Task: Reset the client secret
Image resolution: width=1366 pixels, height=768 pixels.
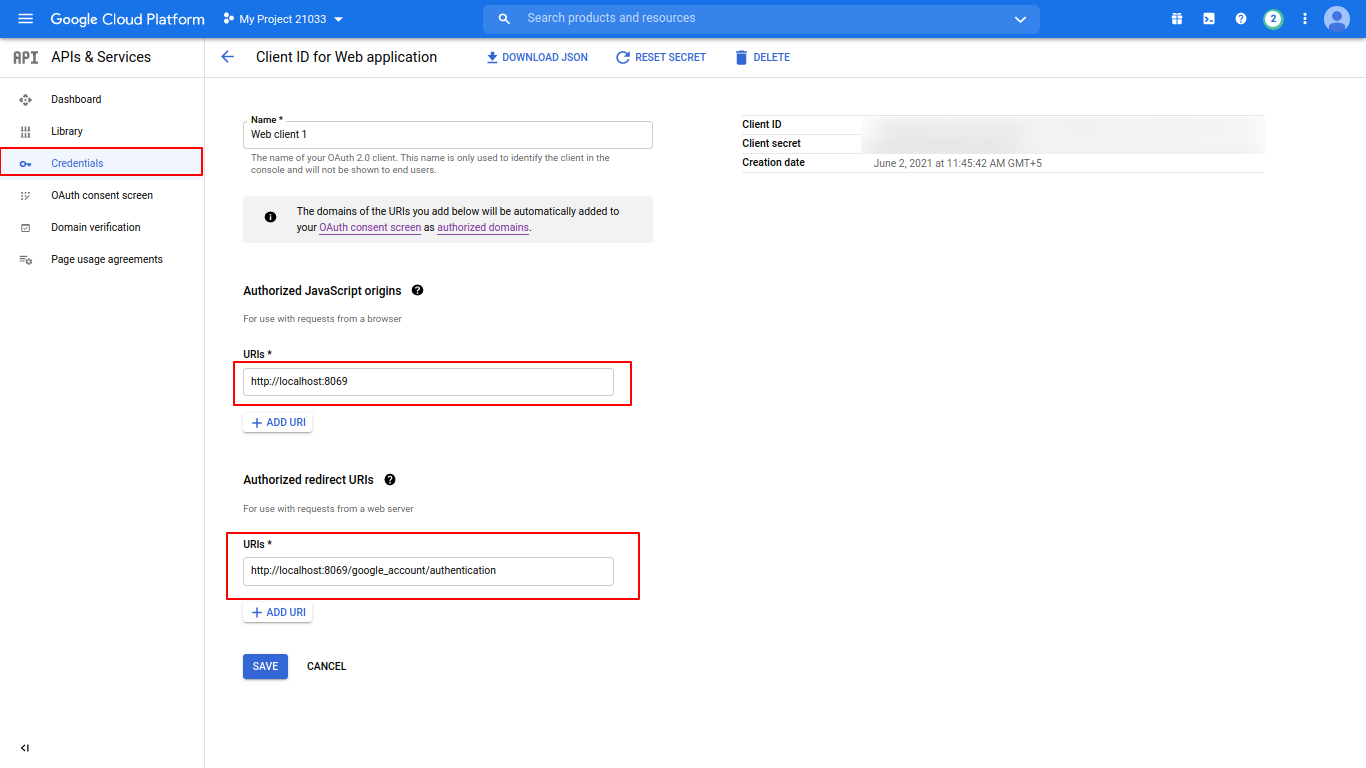Action: click(661, 58)
